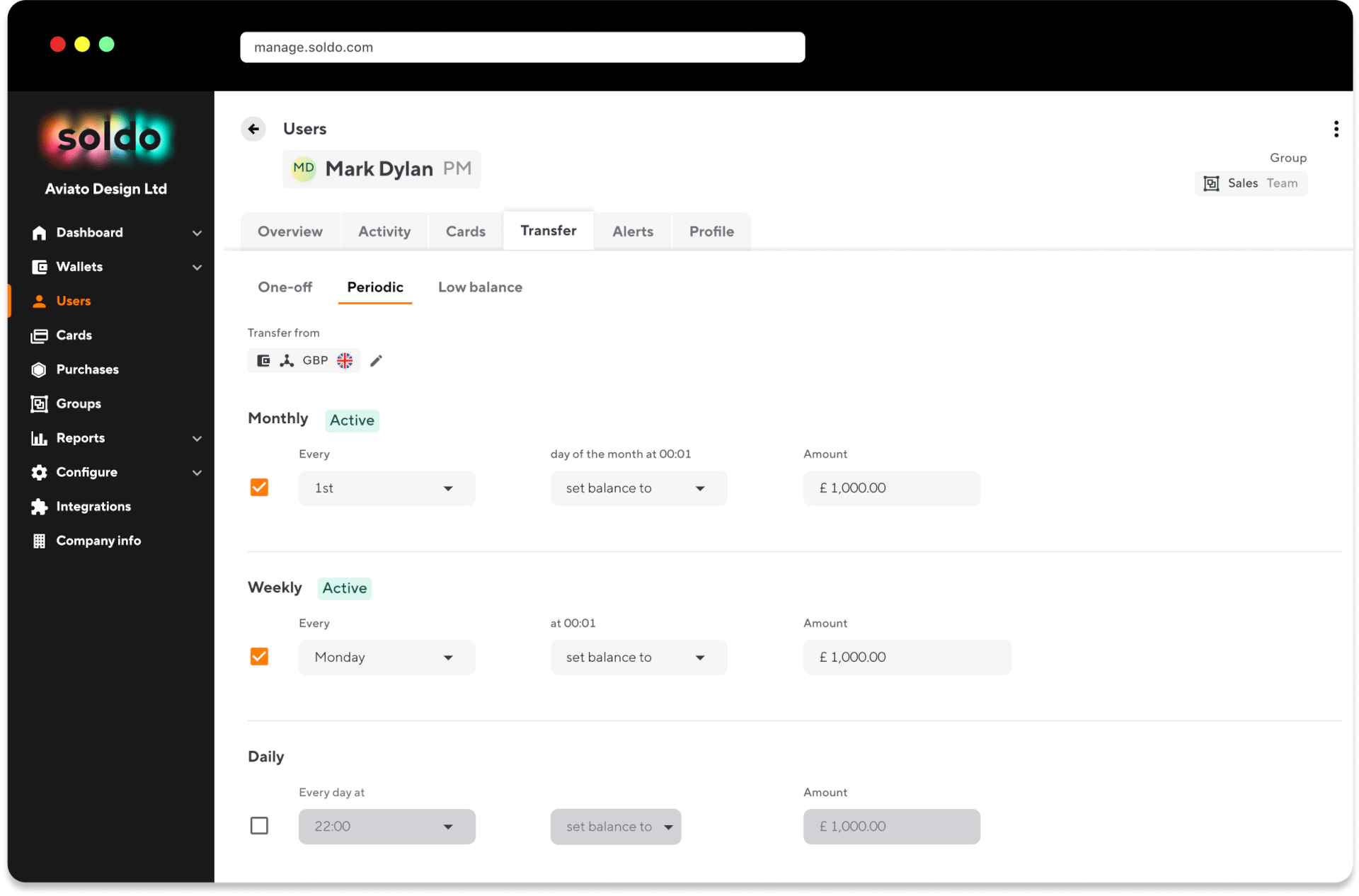The width and height of the screenshot is (1359, 896).
Task: Click the Configure gear icon
Action: [x=39, y=472]
